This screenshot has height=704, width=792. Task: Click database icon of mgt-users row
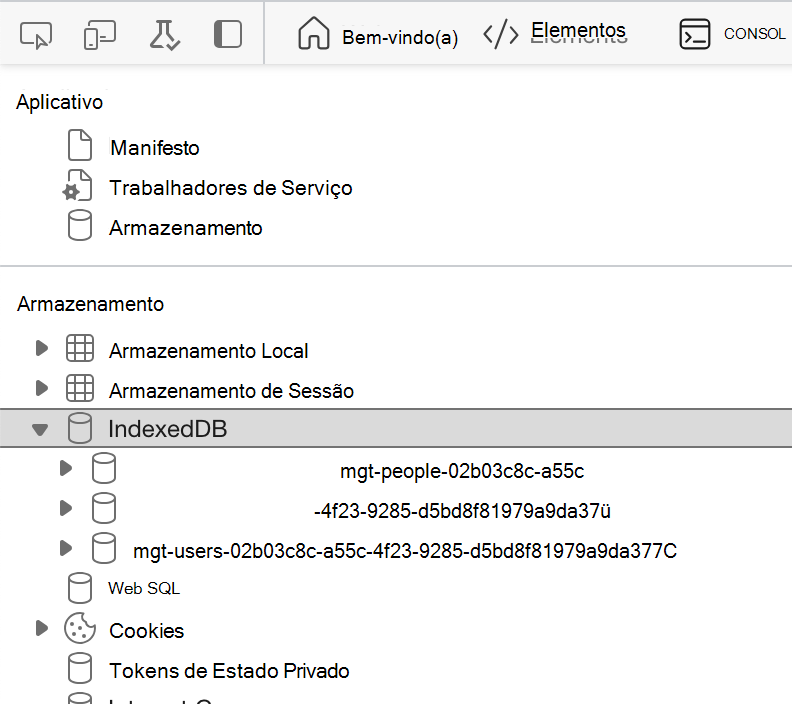104,548
